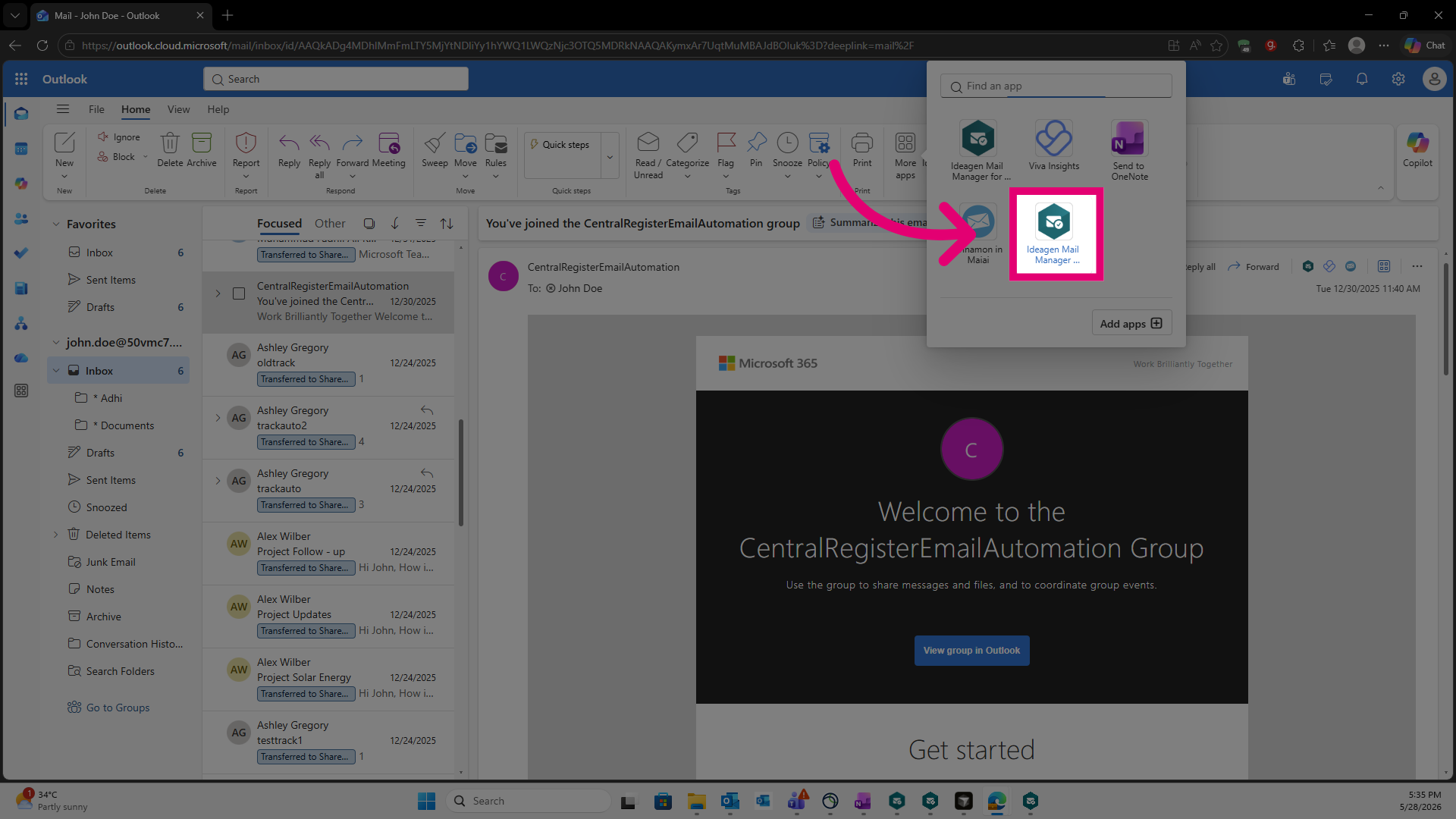Open File Explorer from taskbar
This screenshot has width=1456, height=819.
click(x=696, y=801)
